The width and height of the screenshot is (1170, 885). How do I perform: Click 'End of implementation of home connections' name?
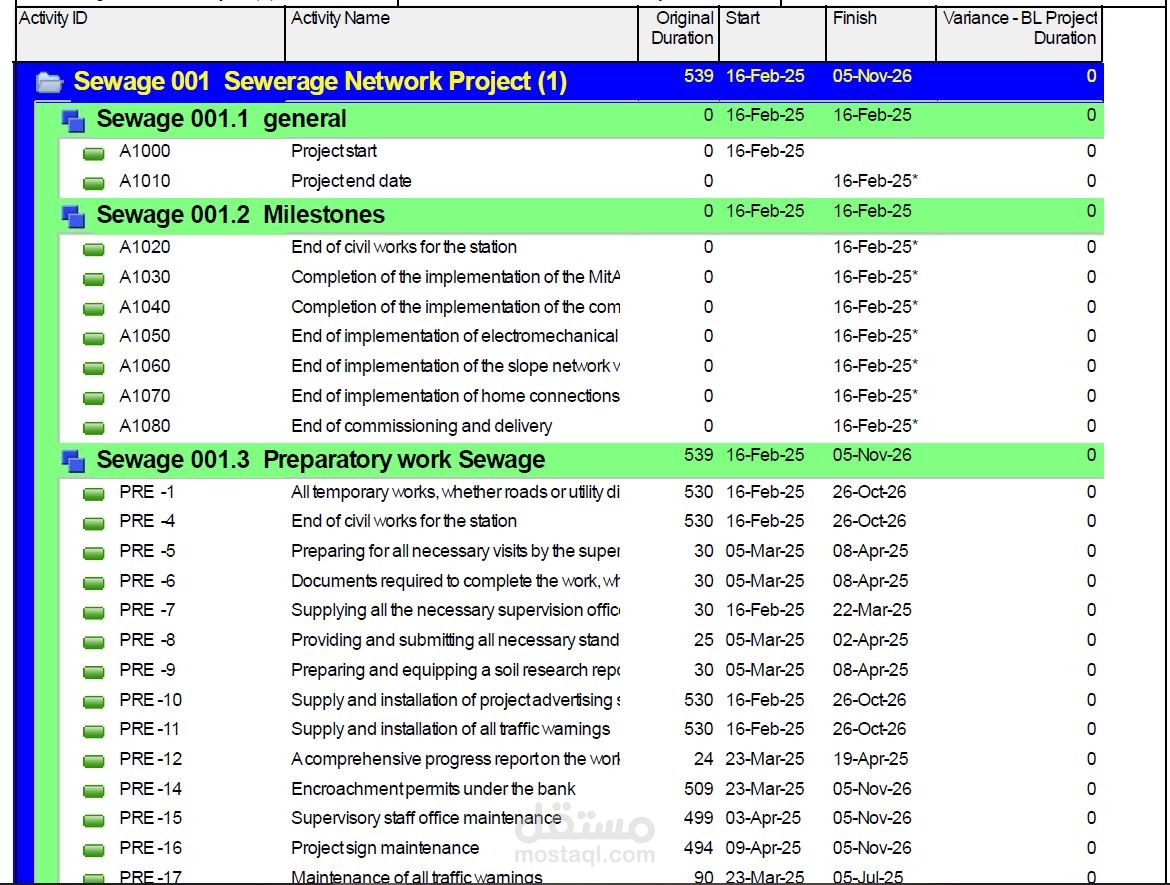coord(455,396)
